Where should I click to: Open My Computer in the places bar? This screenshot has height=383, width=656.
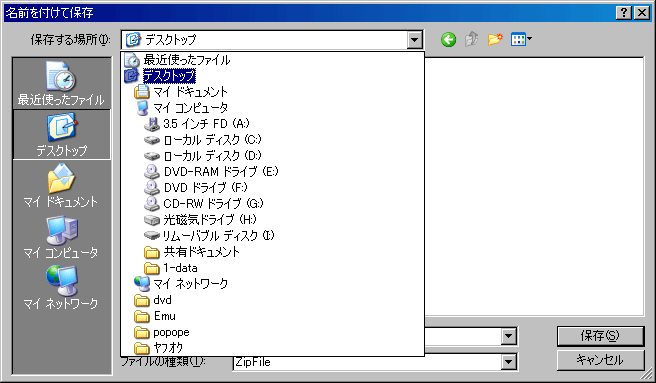click(62, 236)
